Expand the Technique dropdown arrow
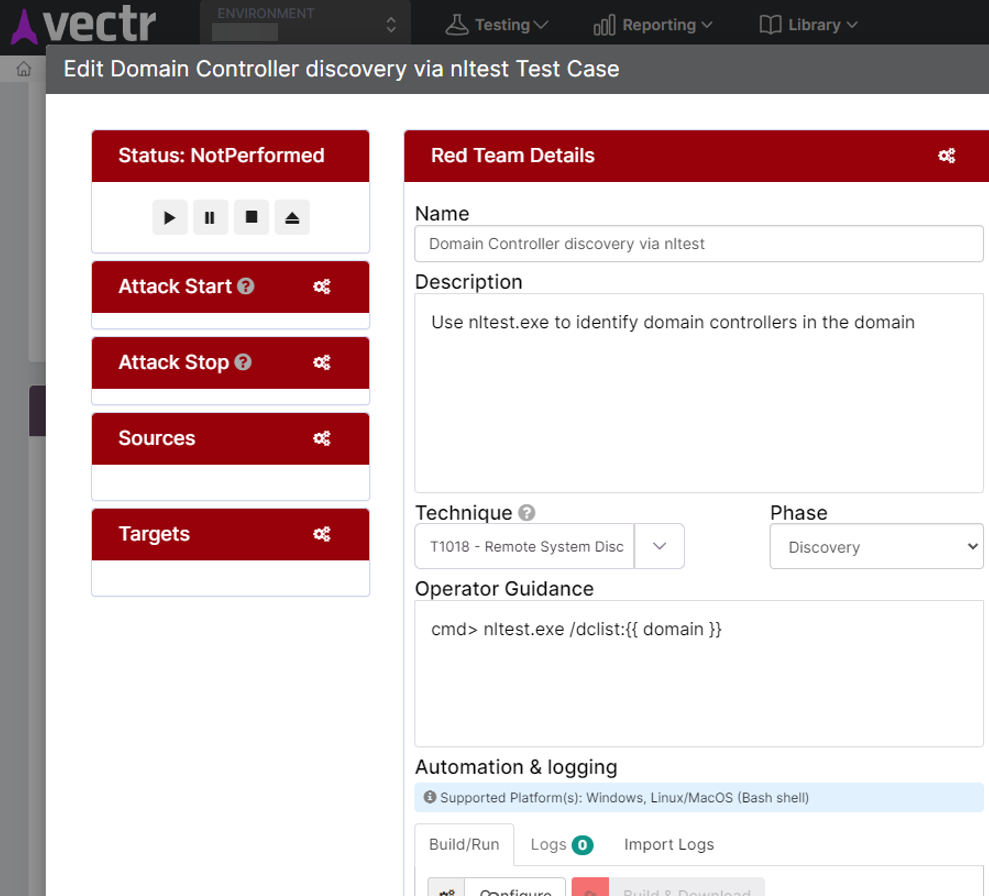 coord(659,546)
